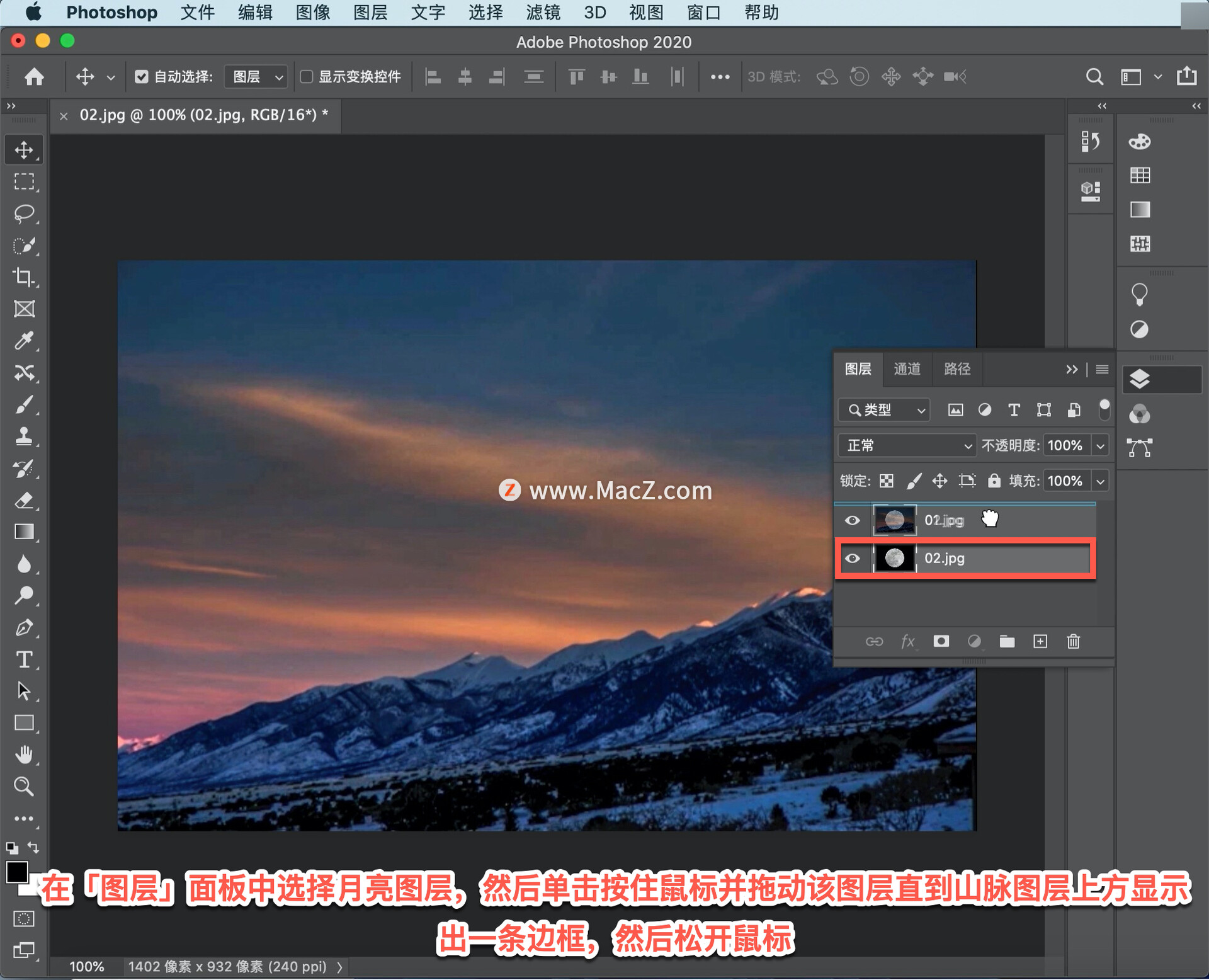Expand hidden tabs in Layers panel
Screen dimensions: 1209x980
click(x=1071, y=369)
